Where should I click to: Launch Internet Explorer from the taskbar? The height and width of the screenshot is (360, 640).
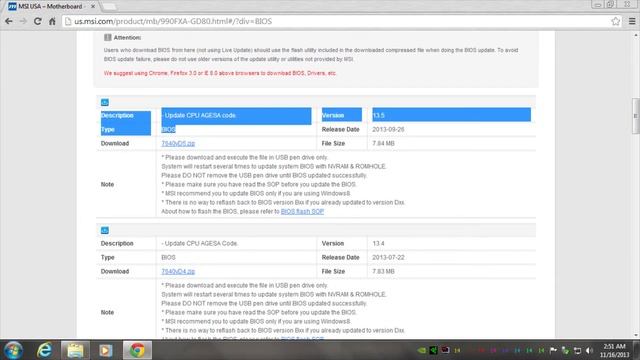click(x=44, y=350)
